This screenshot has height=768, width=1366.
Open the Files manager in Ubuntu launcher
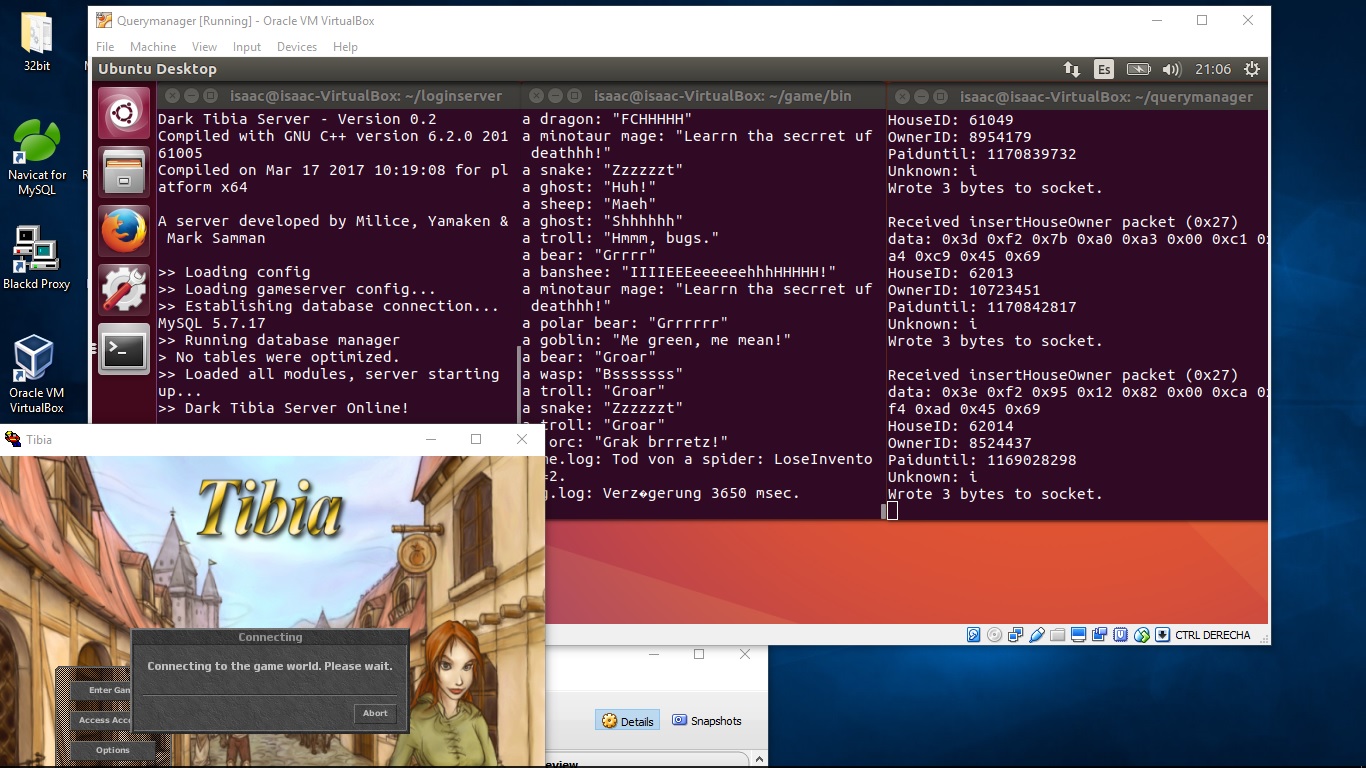(x=125, y=172)
